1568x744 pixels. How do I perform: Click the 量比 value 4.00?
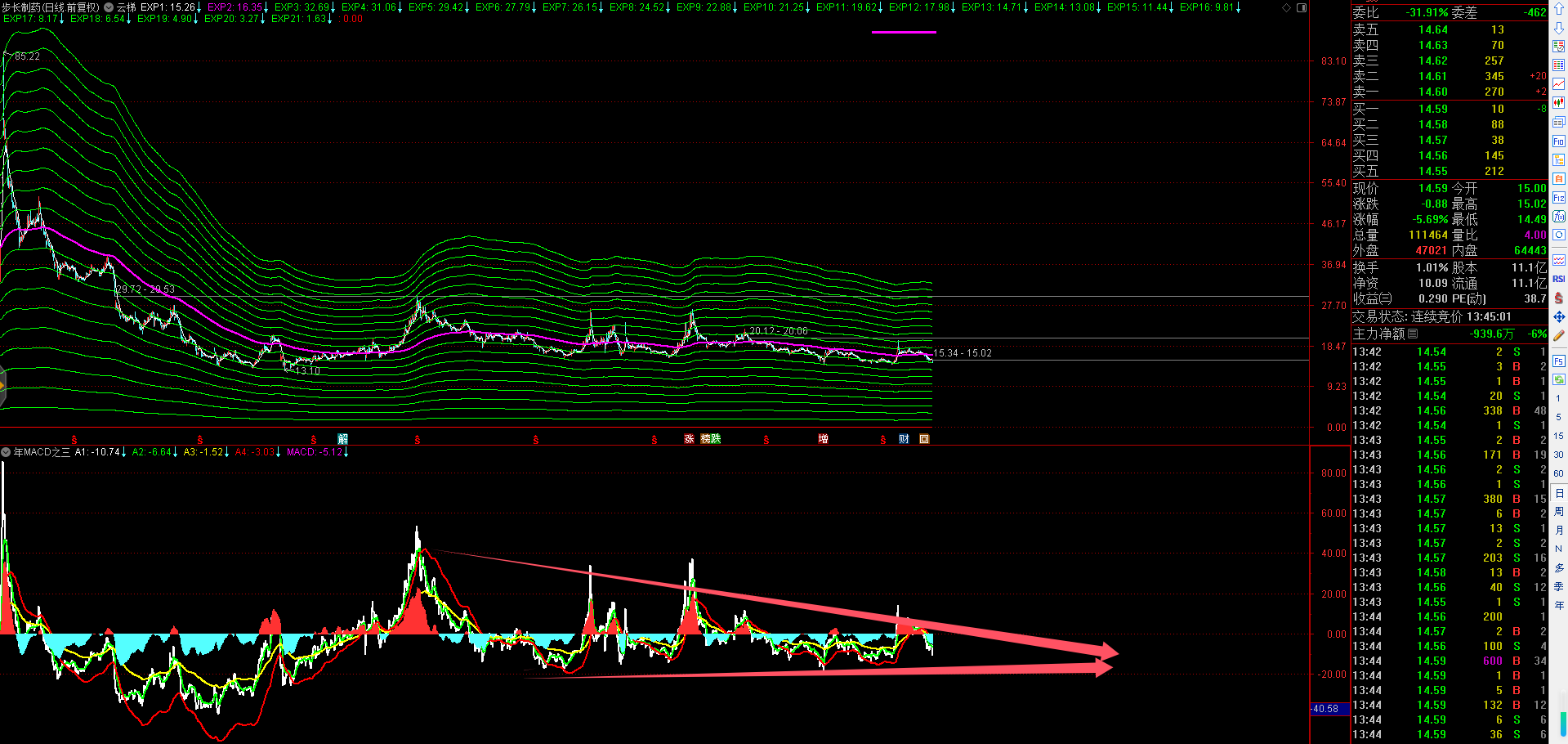click(1535, 235)
